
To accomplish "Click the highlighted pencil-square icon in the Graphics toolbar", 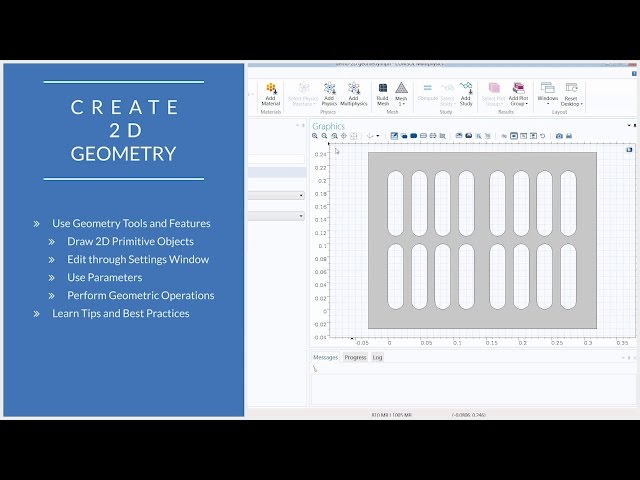I will pos(394,136).
